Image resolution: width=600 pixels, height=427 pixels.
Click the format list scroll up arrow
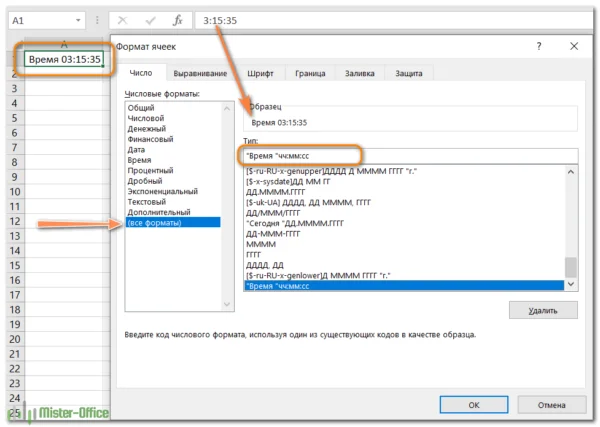tap(571, 172)
